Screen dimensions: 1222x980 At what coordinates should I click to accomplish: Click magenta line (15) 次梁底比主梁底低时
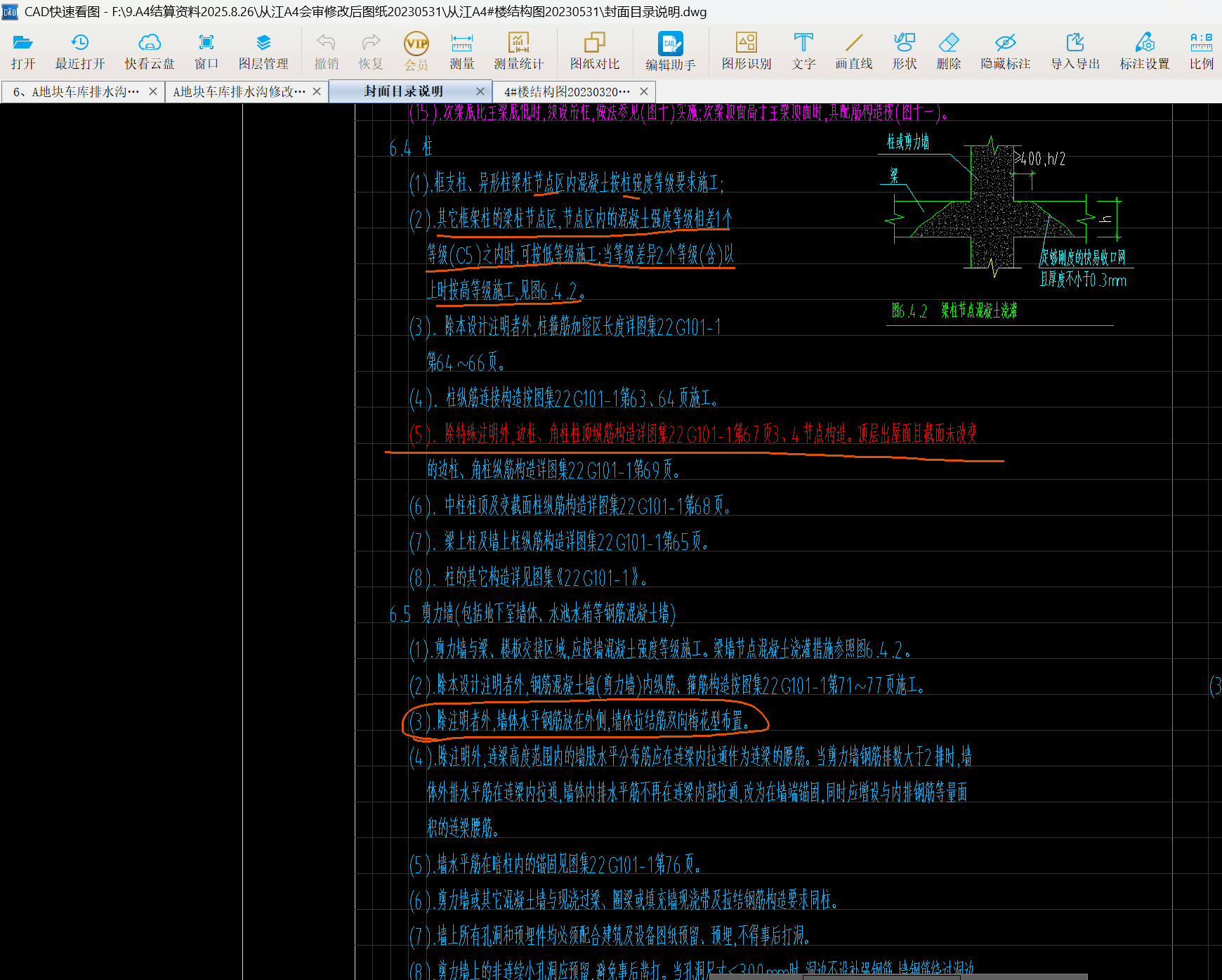679,112
